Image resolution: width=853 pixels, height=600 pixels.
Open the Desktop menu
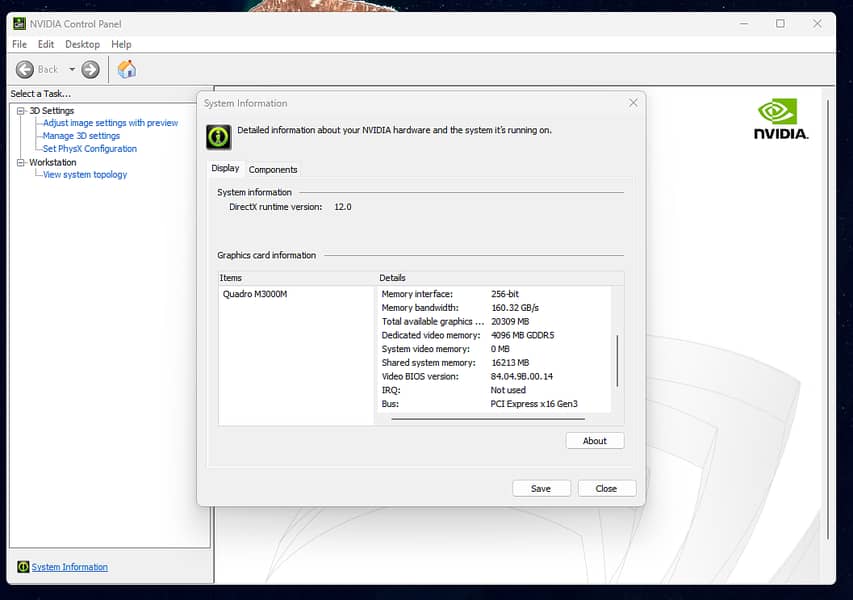pos(82,44)
